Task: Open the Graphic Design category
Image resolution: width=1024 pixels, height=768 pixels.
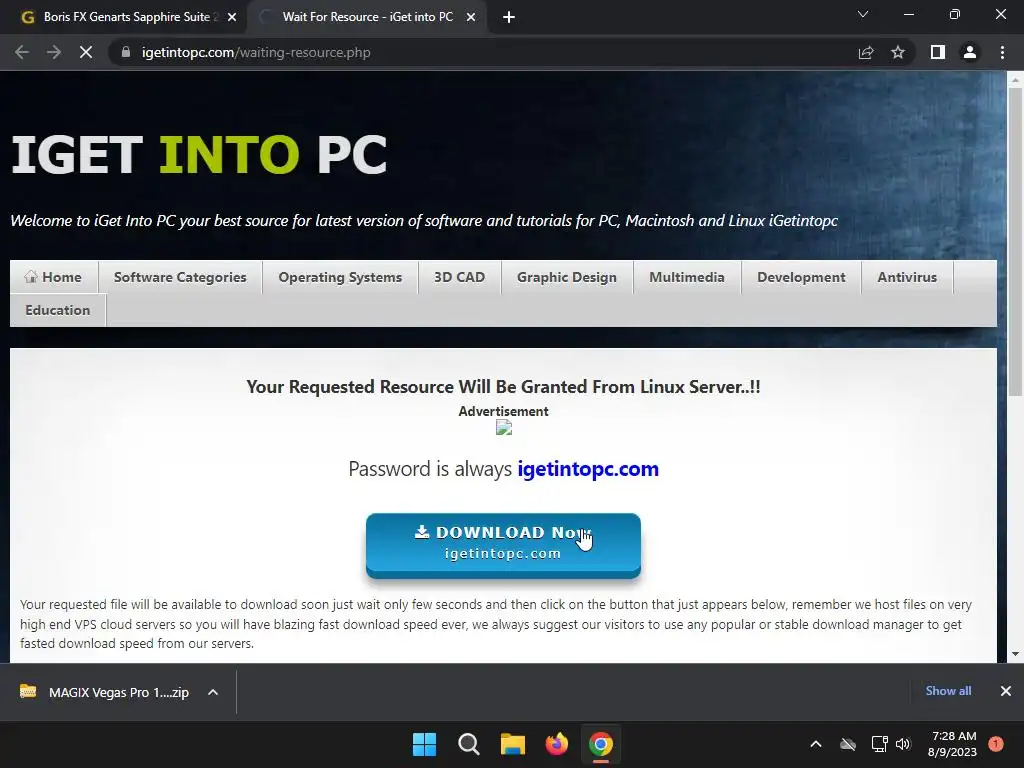Action: tap(567, 277)
